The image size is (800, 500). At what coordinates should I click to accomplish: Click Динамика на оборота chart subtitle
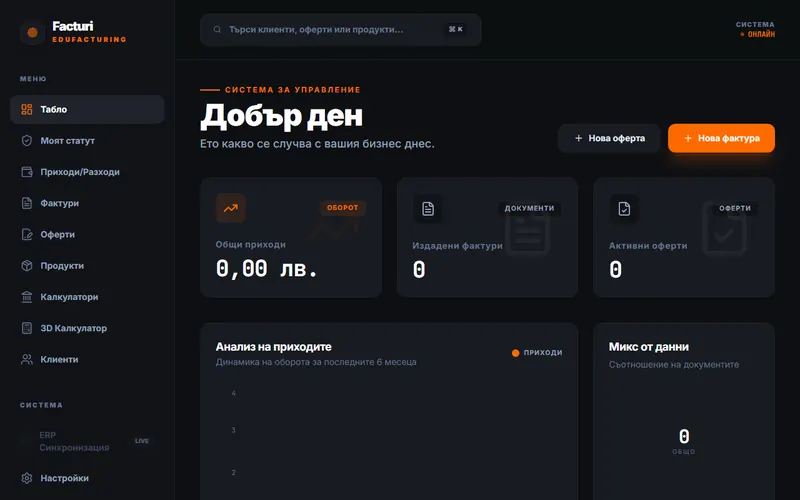pyautogui.click(x=316, y=362)
